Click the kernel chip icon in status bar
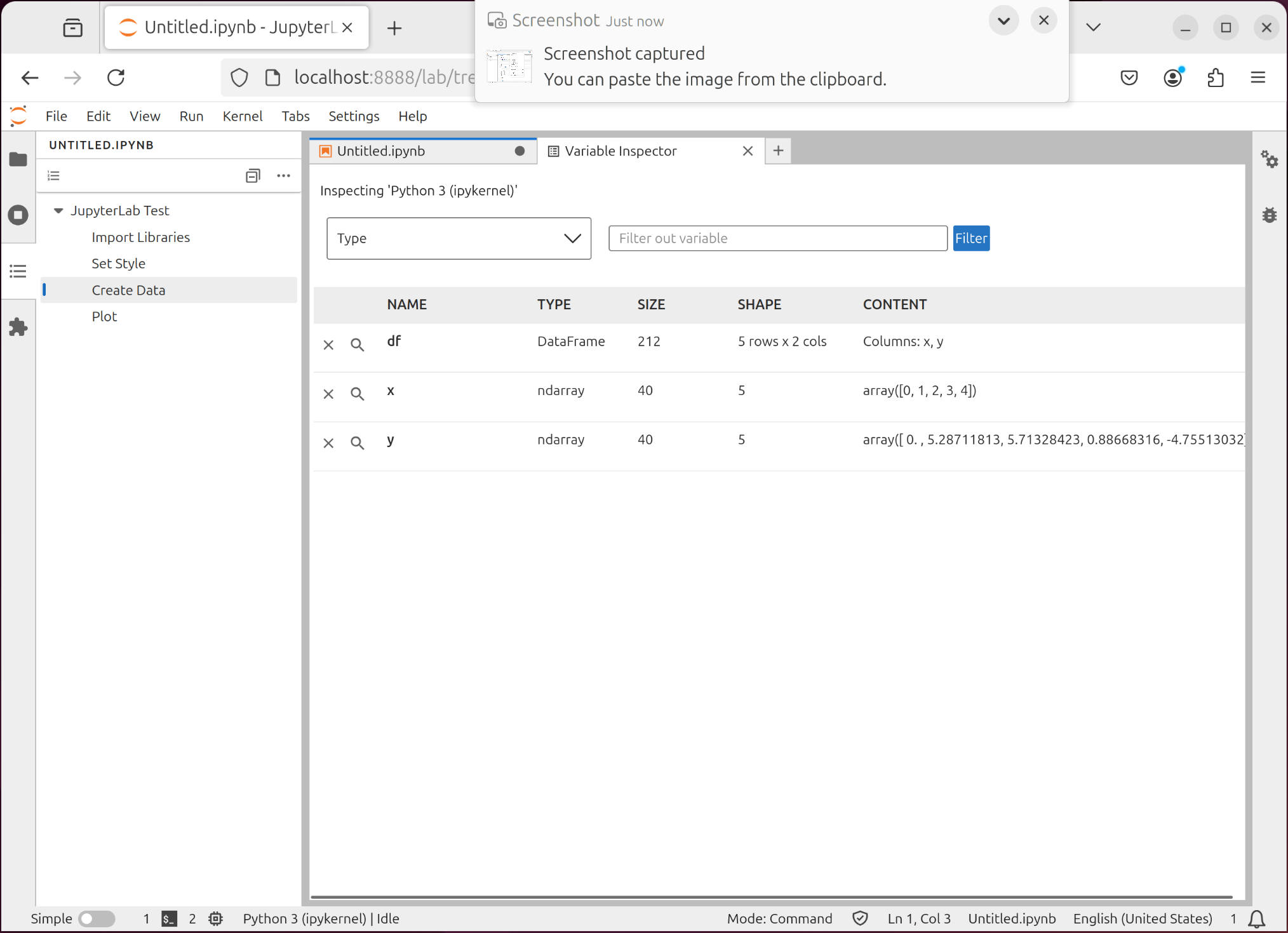 pos(216,918)
